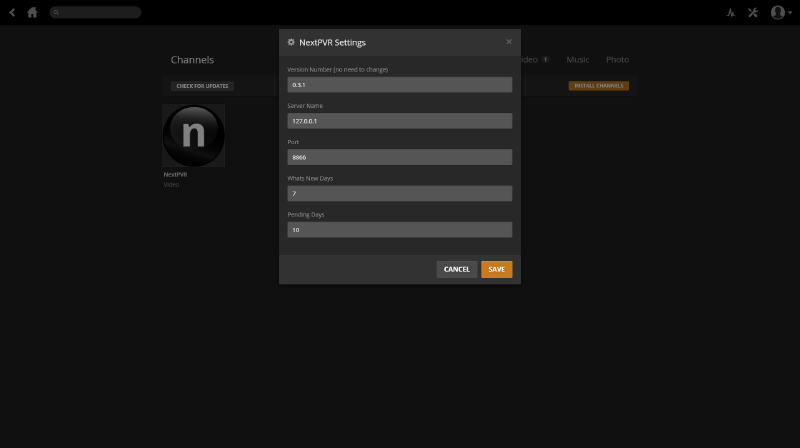Switch to the Music channels tab
The image size is (800, 448).
[578, 60]
